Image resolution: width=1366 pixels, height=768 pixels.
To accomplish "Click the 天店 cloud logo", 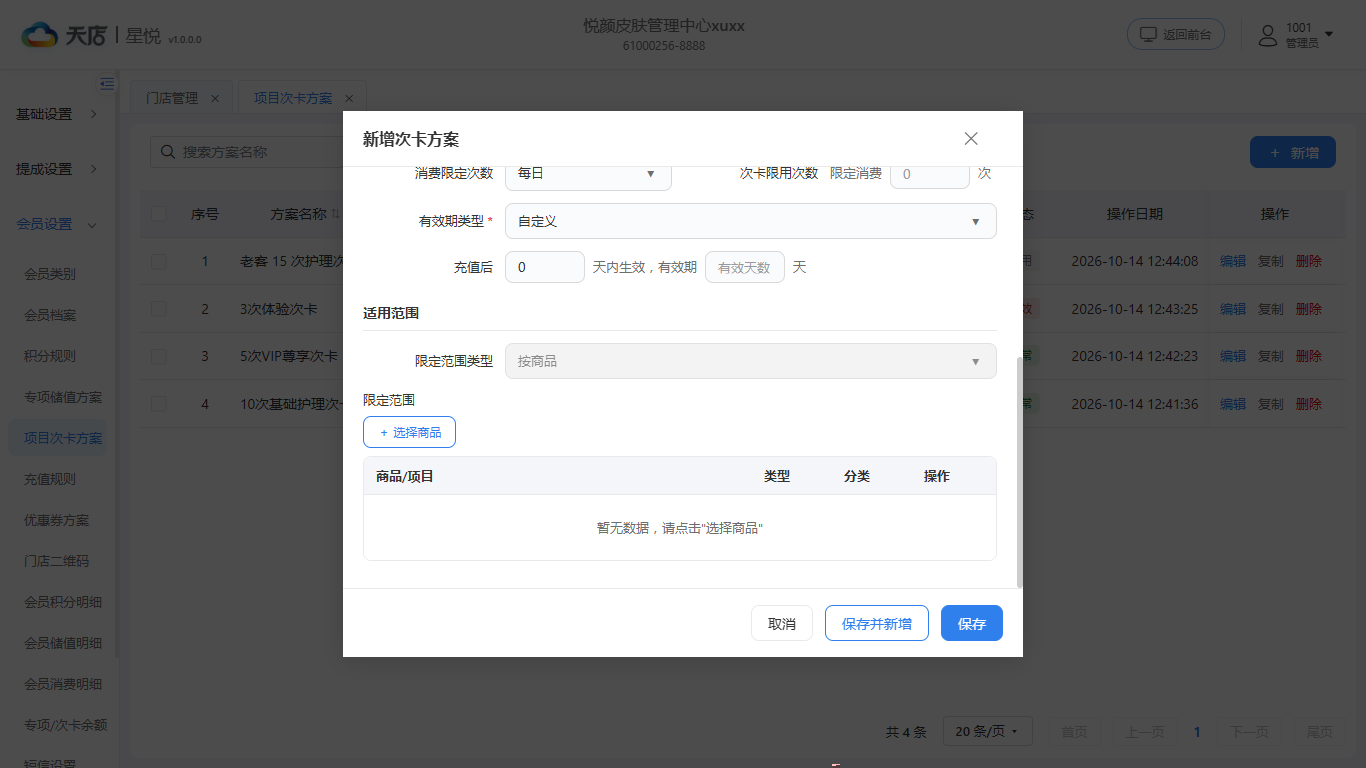I will (x=41, y=35).
